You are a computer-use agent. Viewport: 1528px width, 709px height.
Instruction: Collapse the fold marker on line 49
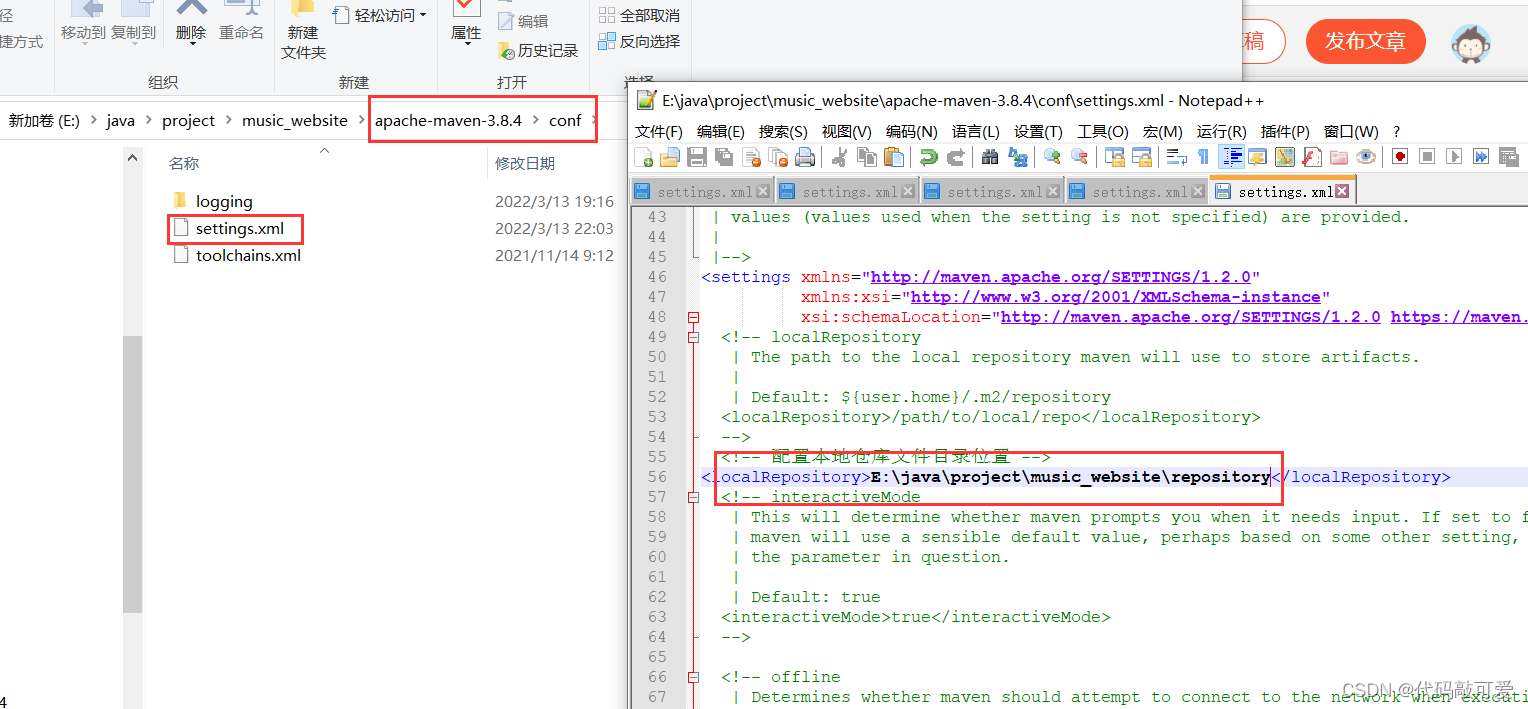coord(694,337)
